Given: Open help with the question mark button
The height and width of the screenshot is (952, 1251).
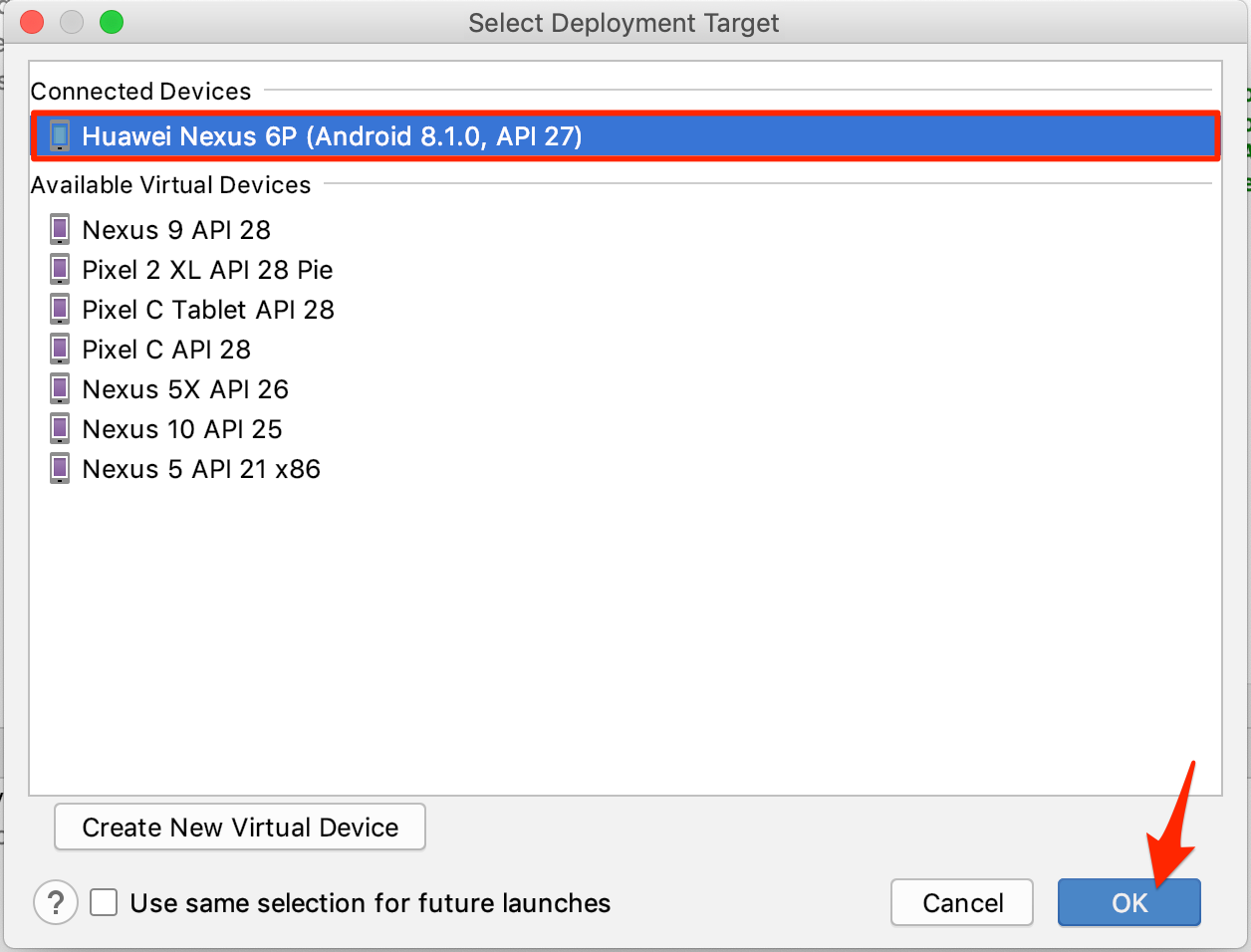Looking at the screenshot, I should 56,903.
